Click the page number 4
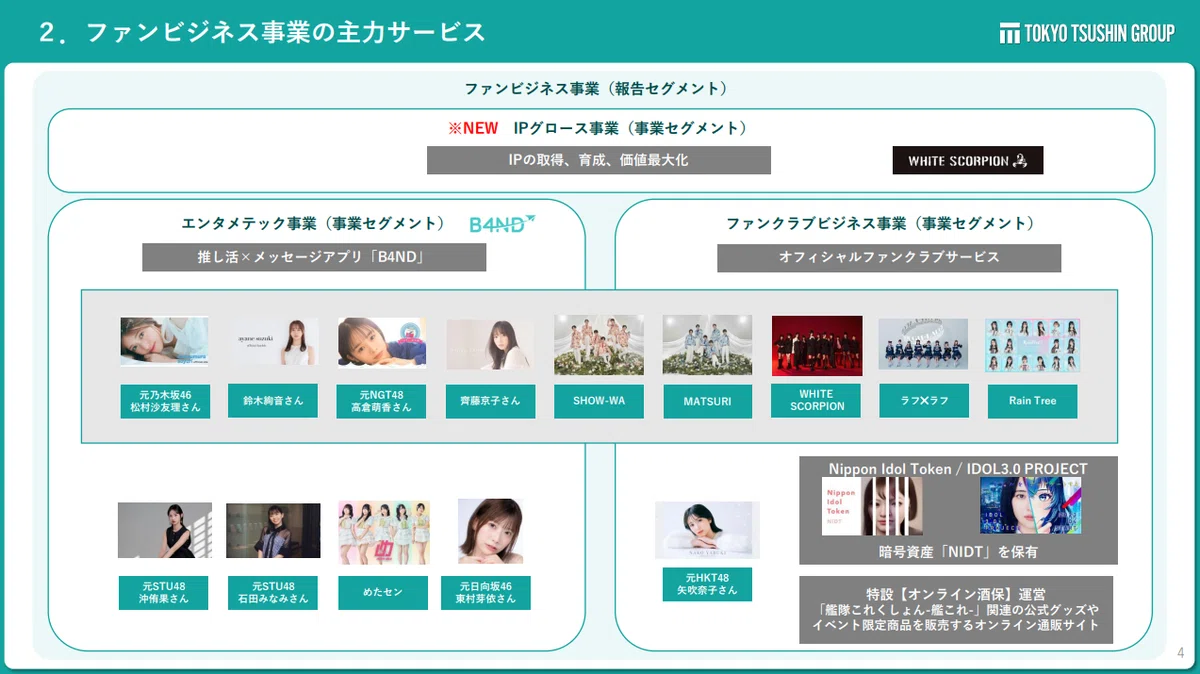The height and width of the screenshot is (674, 1200). pyautogui.click(x=1181, y=653)
